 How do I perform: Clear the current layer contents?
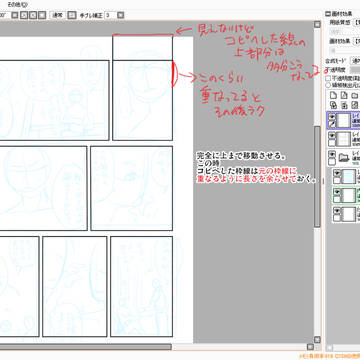pyautogui.click(x=355, y=105)
